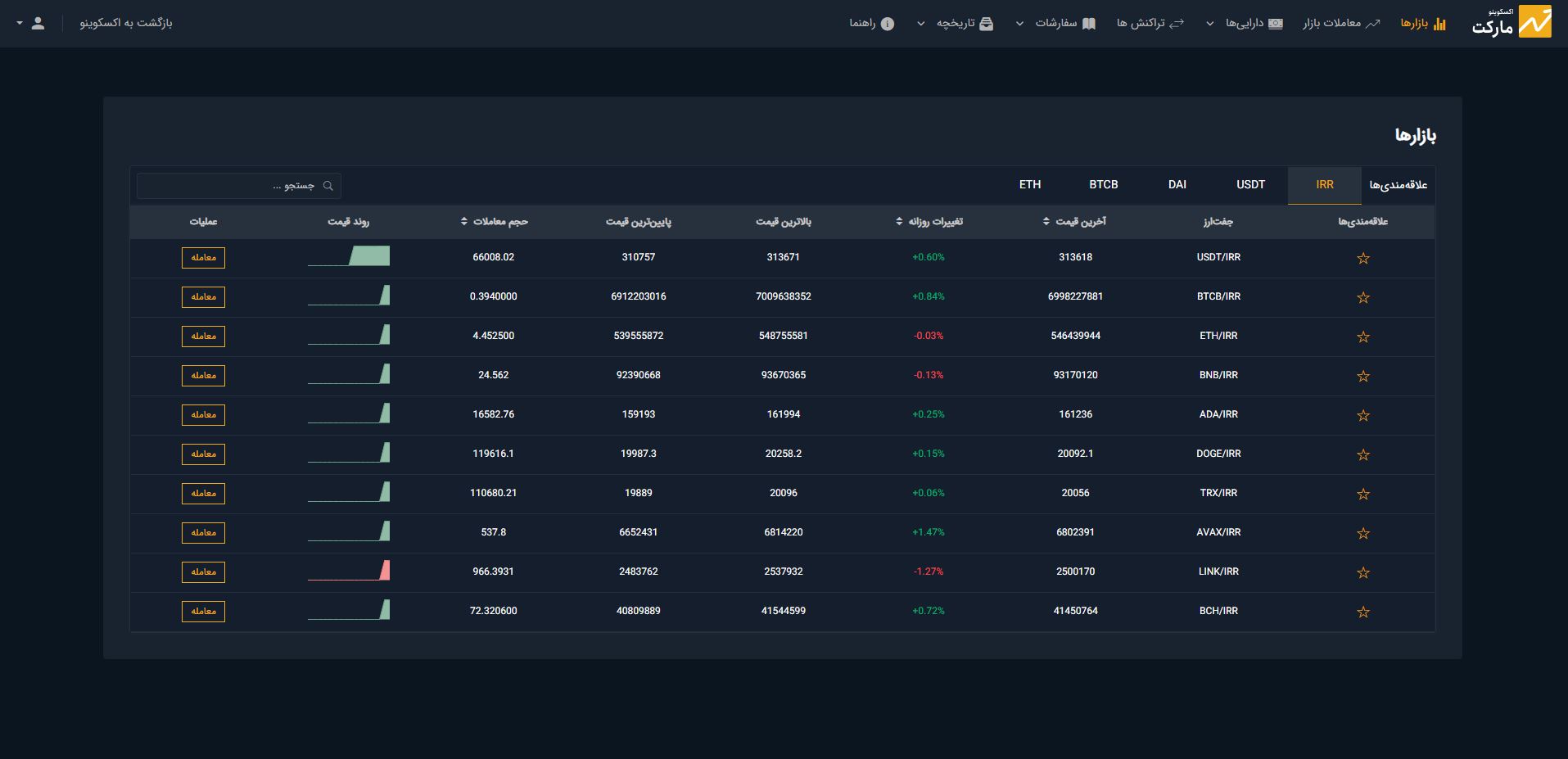The width and height of the screenshot is (1568, 759).
Task: Expand the سفارشات (Orders) dropdown
Action: pyautogui.click(x=1055, y=23)
